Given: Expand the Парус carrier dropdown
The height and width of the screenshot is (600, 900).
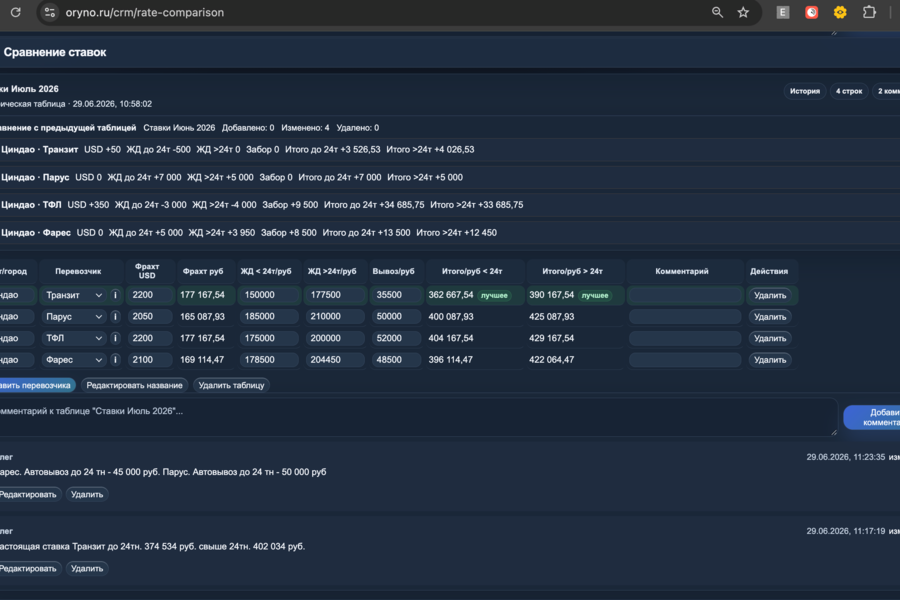Looking at the screenshot, I should click(x=73, y=316).
